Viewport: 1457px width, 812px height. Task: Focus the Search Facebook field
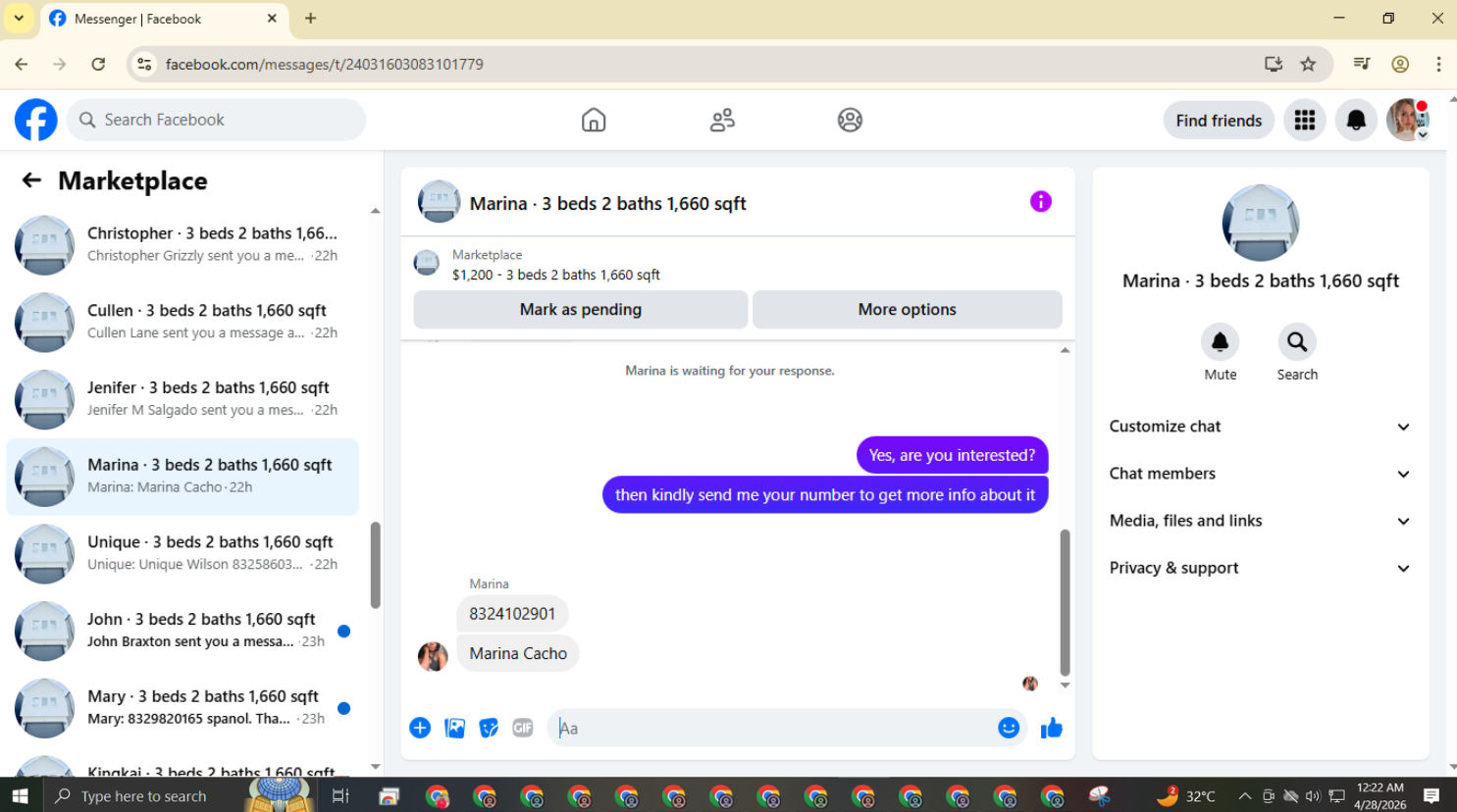(x=216, y=120)
